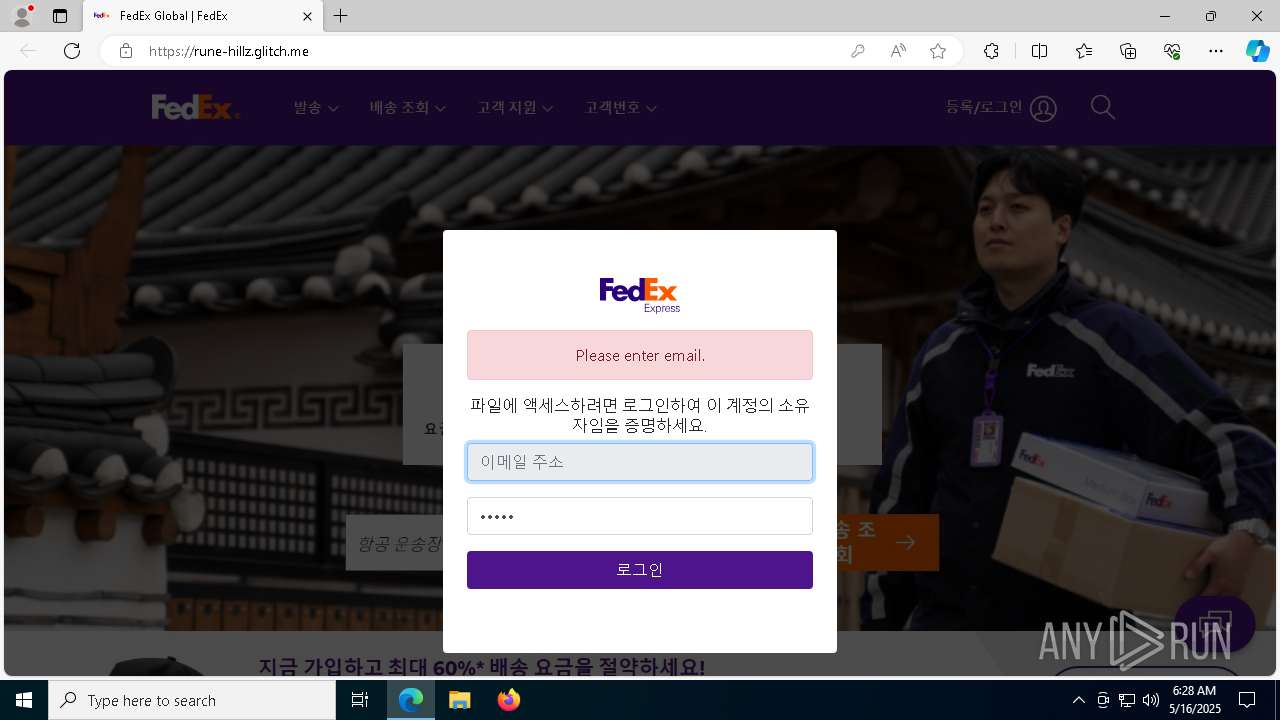Viewport: 1280px width, 720px height.
Task: View site information lock icon
Action: point(126,51)
